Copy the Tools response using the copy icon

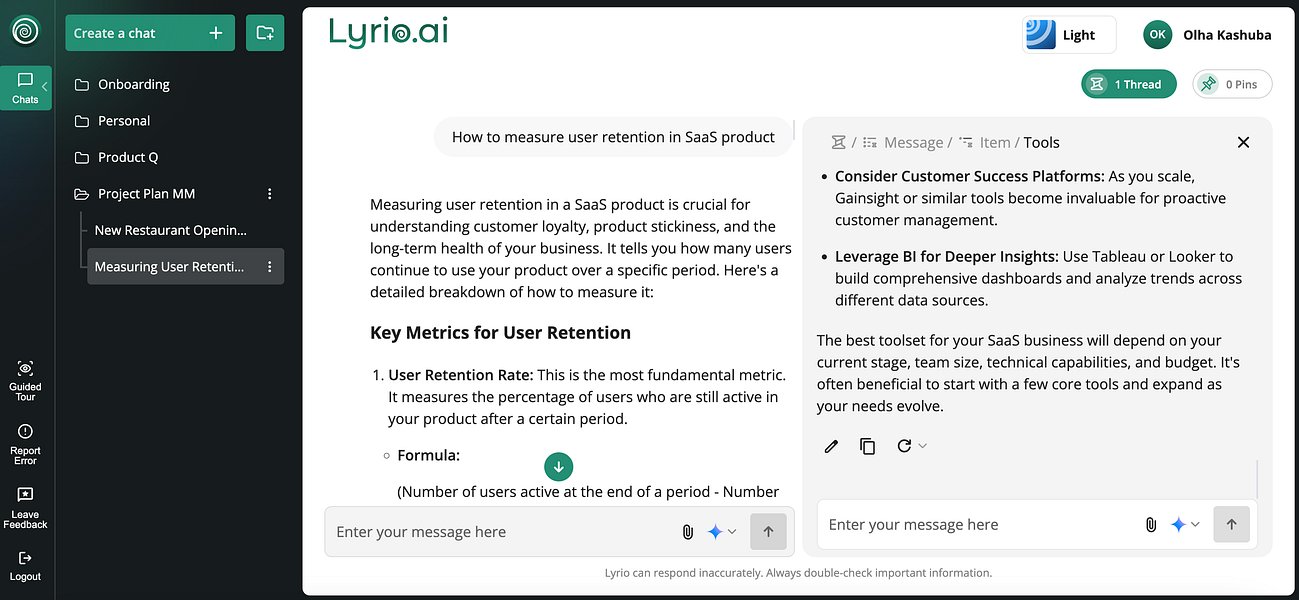[868, 446]
